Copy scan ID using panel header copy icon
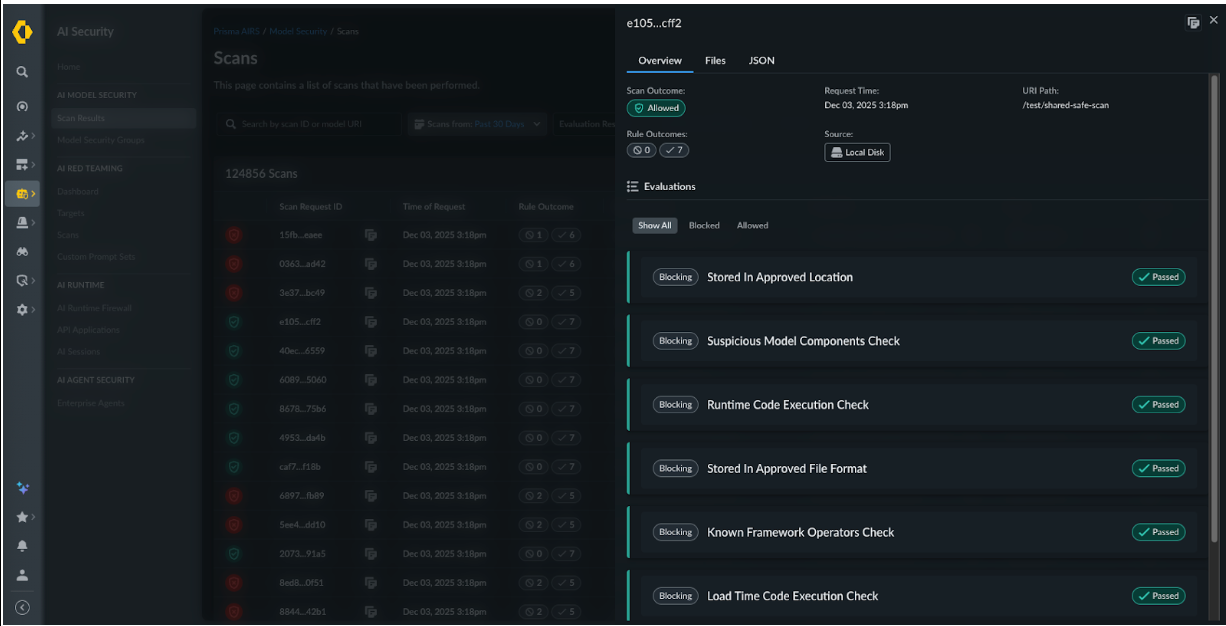1226x626 pixels. (1193, 22)
